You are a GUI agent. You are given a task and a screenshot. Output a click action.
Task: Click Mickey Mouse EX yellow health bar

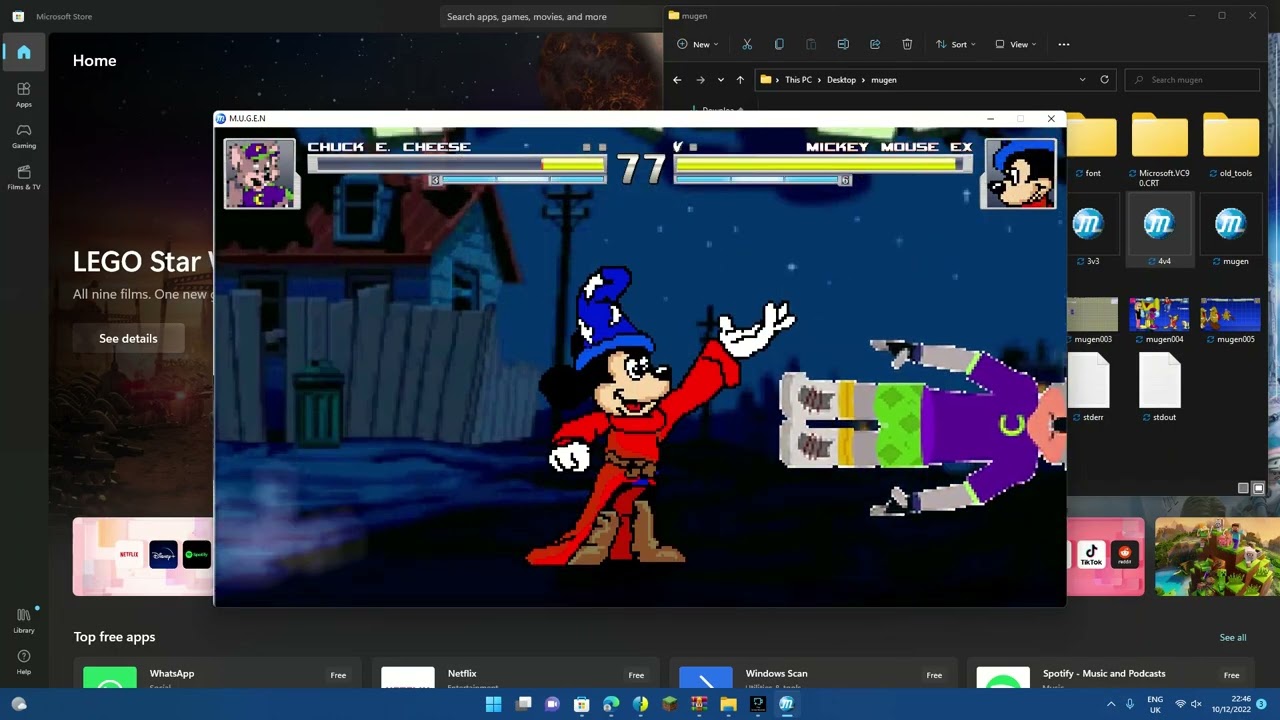point(815,163)
